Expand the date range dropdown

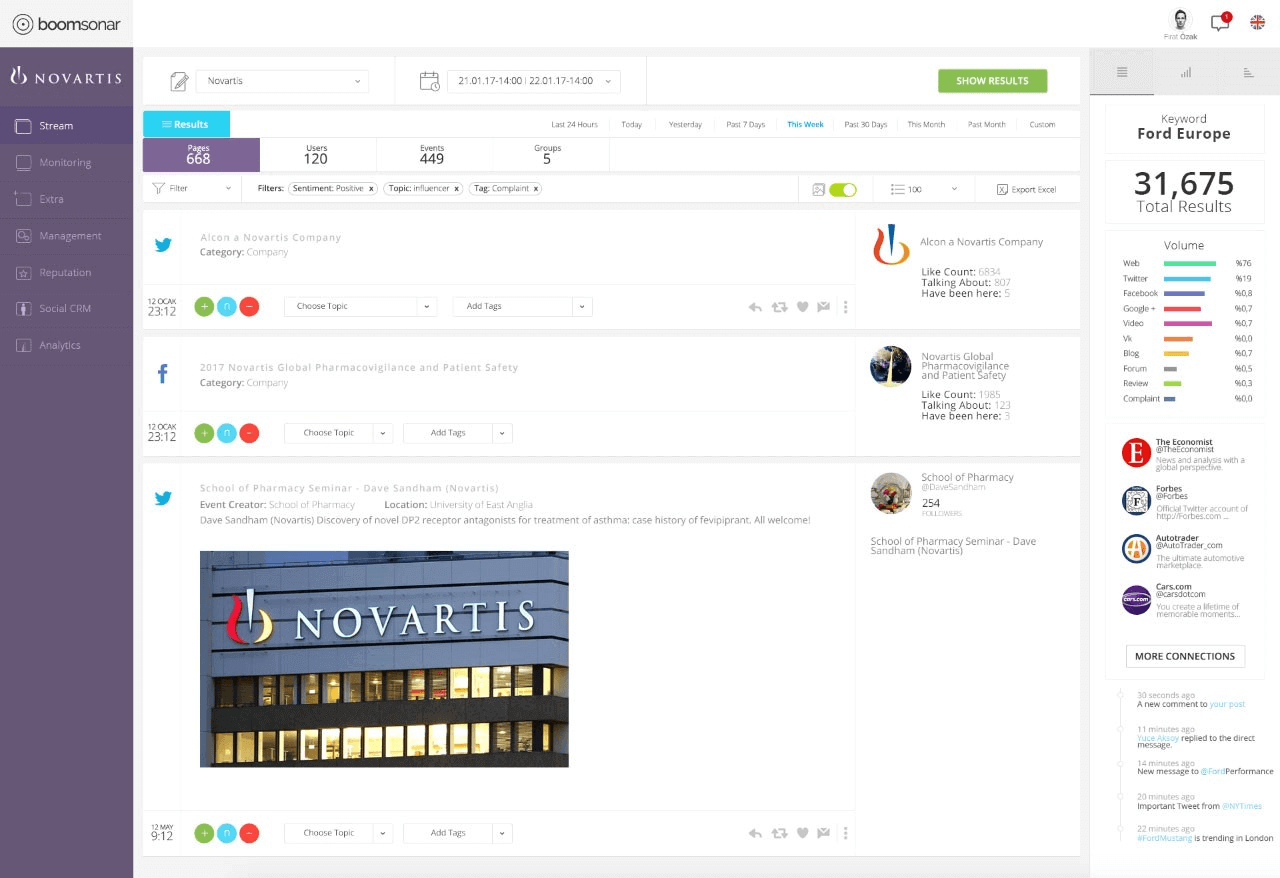[533, 81]
